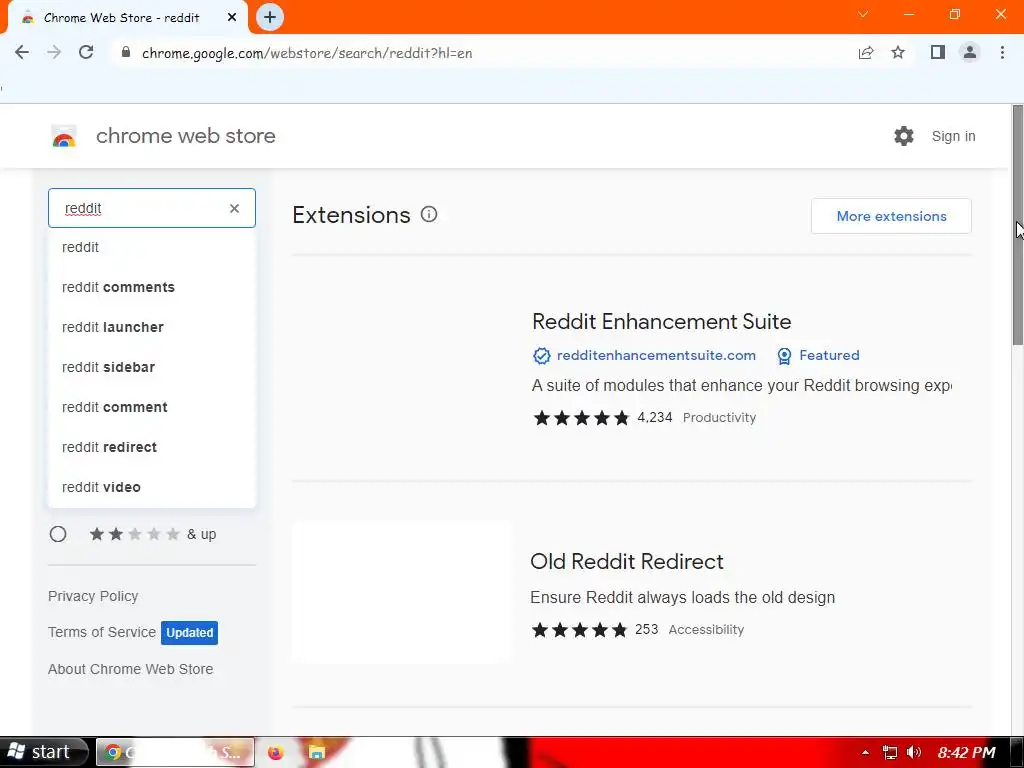This screenshot has width=1024, height=768.
Task: Reload the page with the refresh icon
Action: [86, 53]
